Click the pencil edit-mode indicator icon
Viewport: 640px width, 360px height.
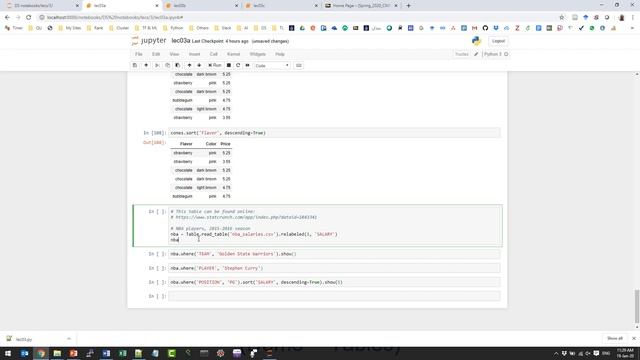point(476,54)
